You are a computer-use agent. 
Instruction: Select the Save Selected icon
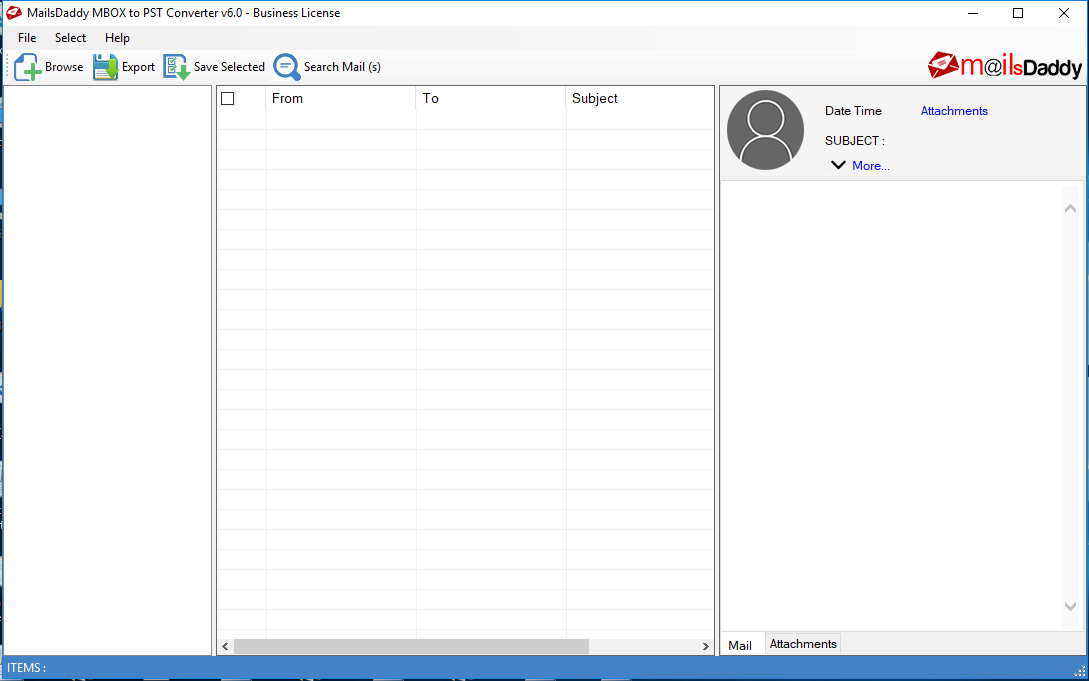click(x=177, y=66)
